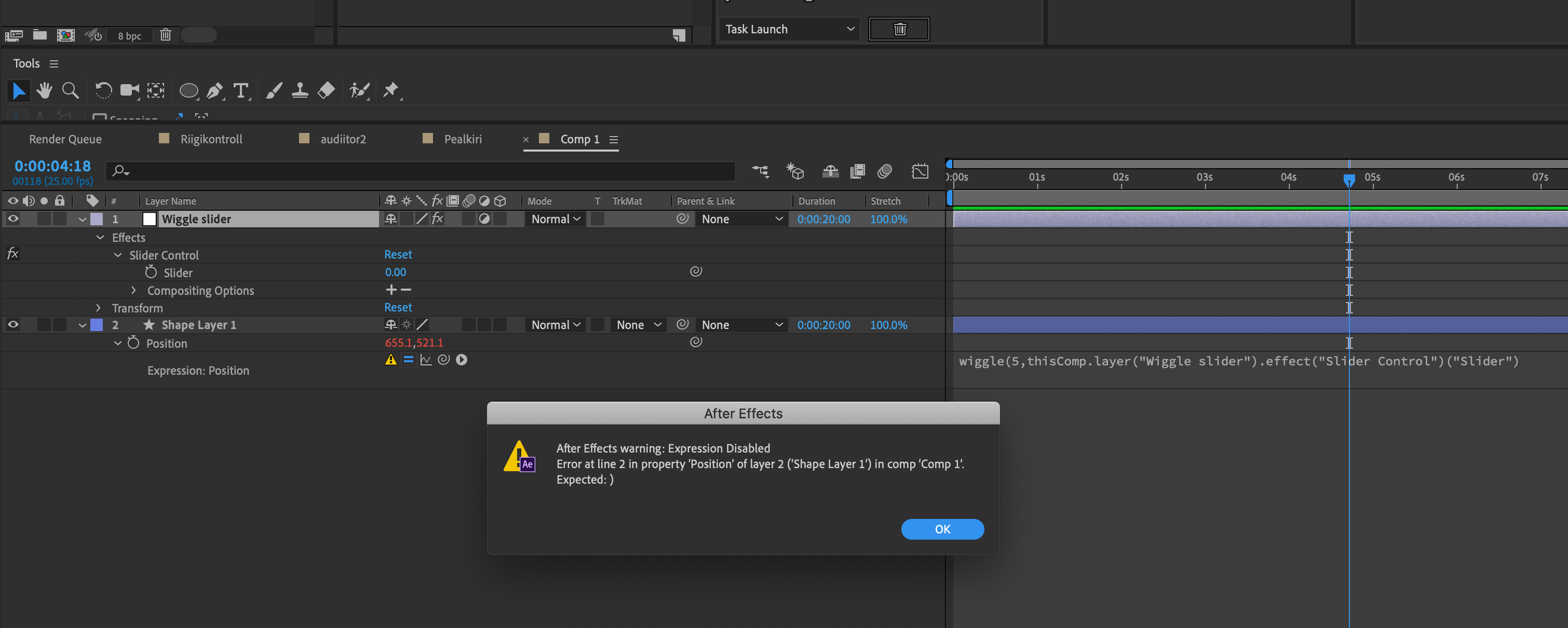This screenshot has width=1568, height=628.
Task: Reset the Slider Control effect
Action: 398,254
